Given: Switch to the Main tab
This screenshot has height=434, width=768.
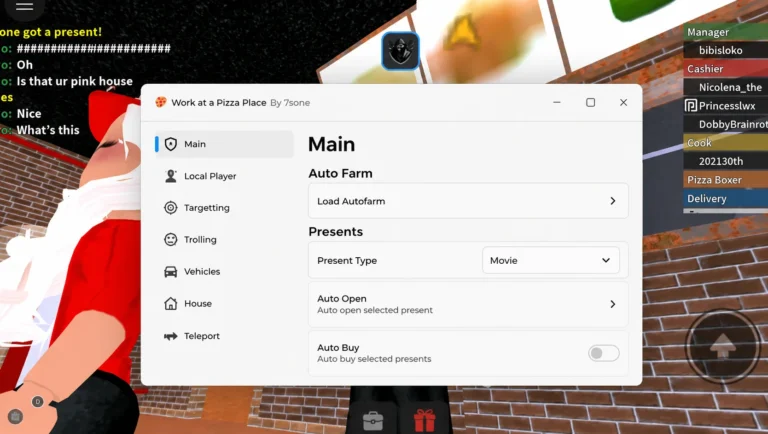Looking at the screenshot, I should pos(224,144).
